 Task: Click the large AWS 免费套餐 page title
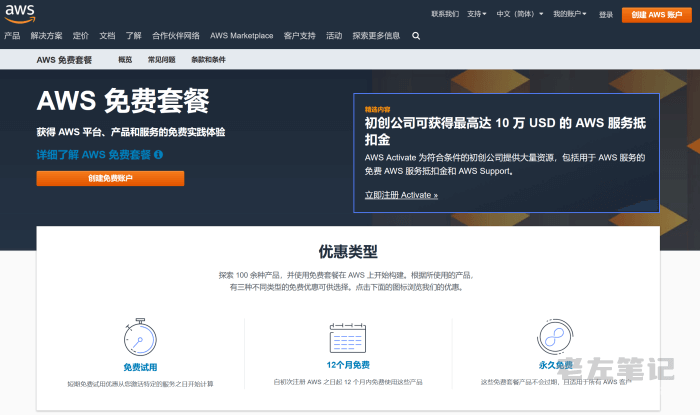[123, 101]
